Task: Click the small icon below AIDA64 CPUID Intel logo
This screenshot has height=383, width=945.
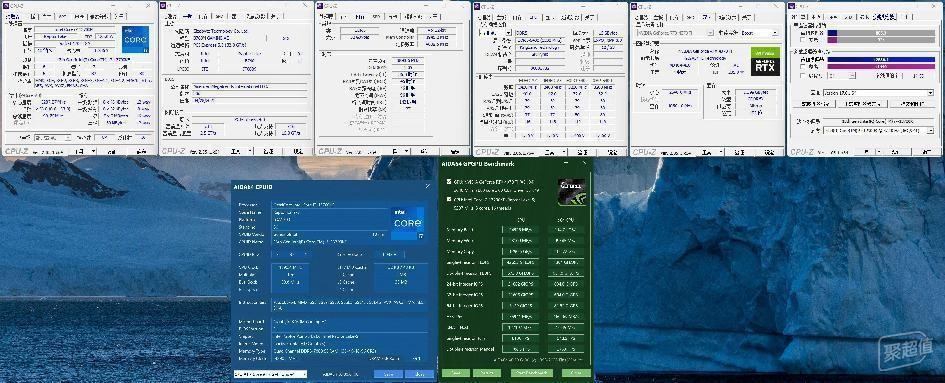Action: [x=421, y=236]
